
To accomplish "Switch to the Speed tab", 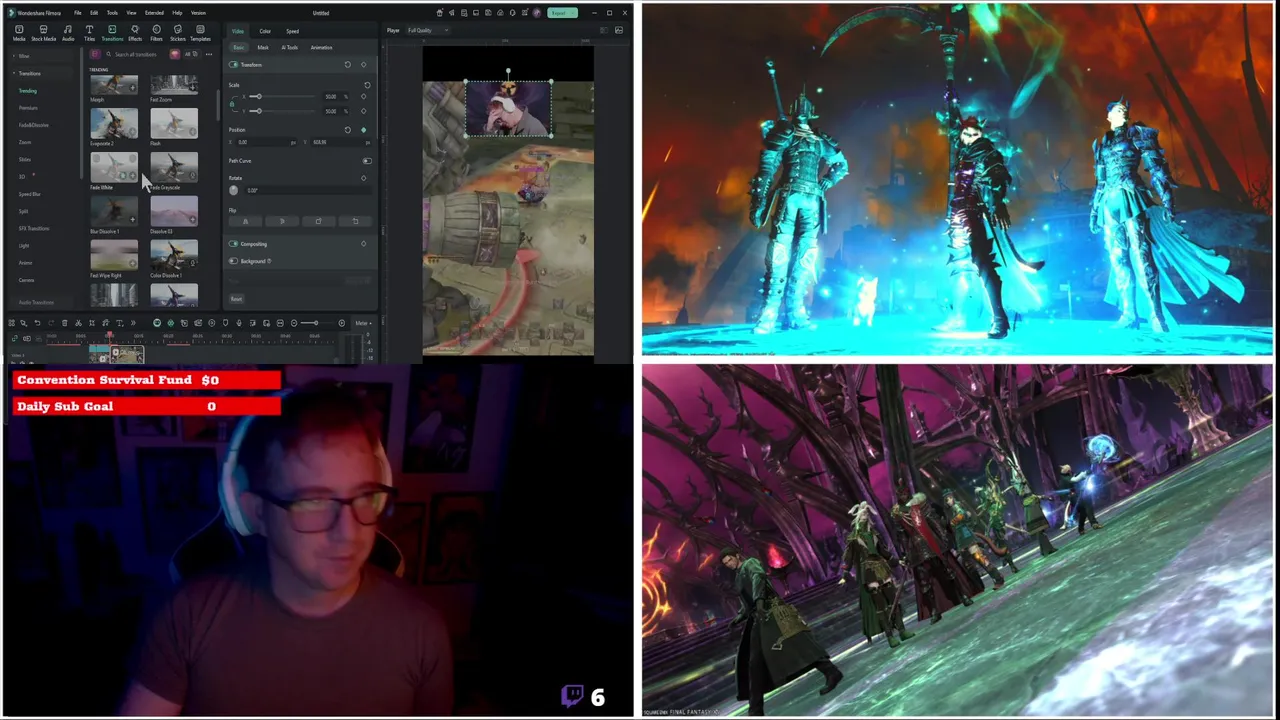I will (x=292, y=31).
